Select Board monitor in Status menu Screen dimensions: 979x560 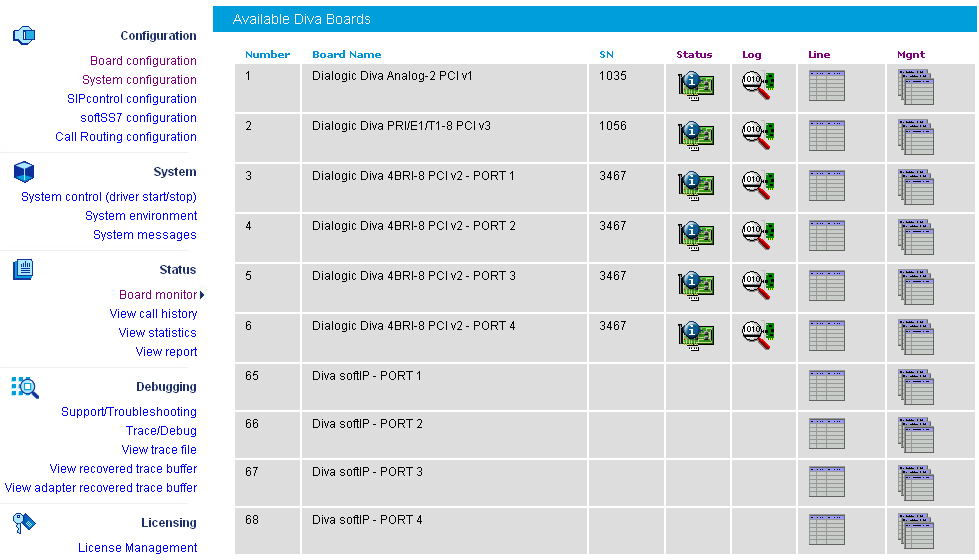pyautogui.click(x=157, y=295)
